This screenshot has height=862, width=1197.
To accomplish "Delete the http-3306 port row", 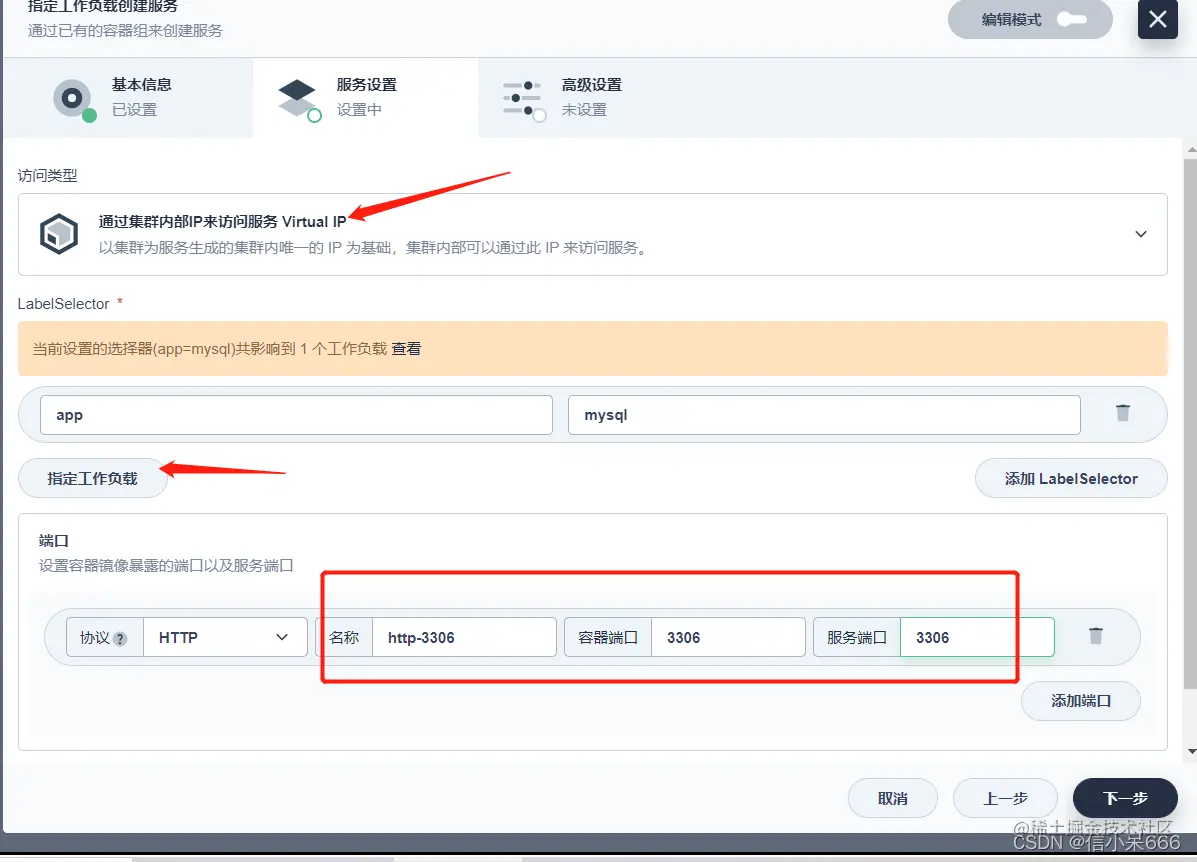I will [1095, 636].
